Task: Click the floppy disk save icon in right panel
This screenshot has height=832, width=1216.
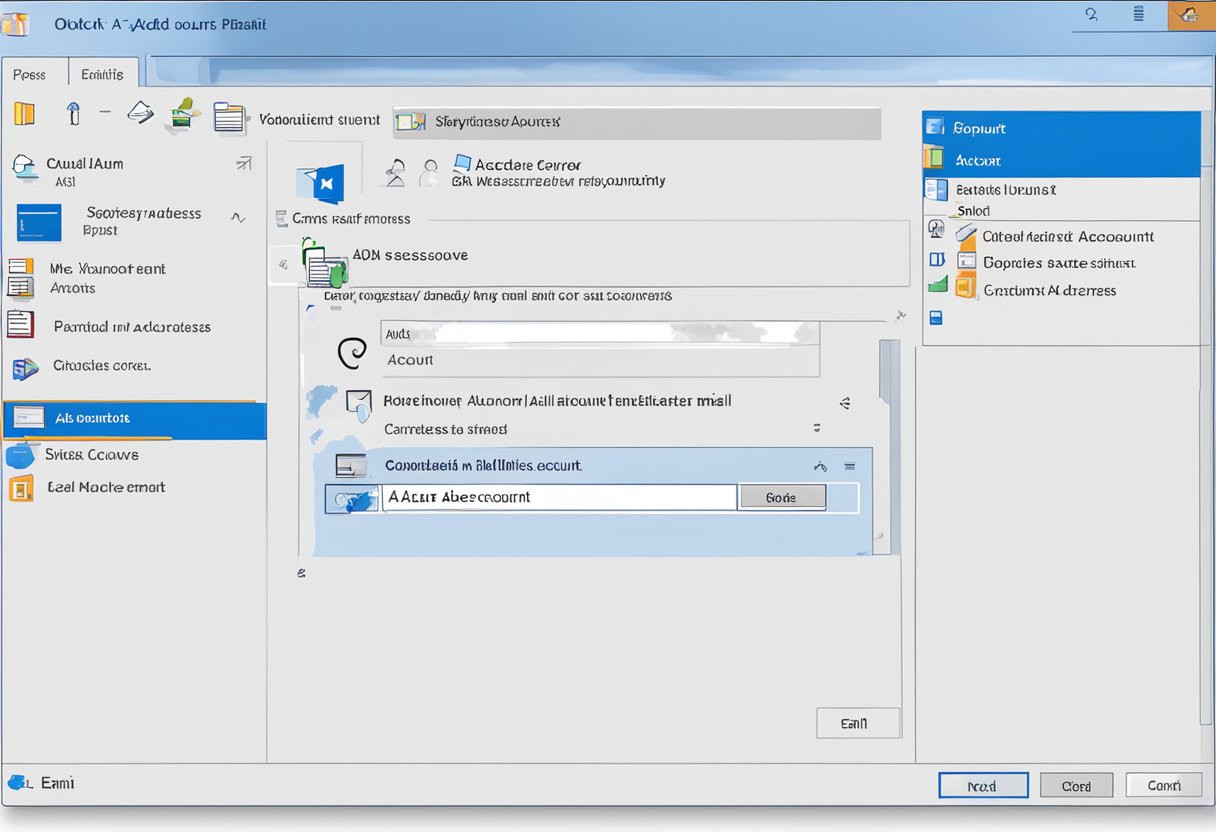Action: click(x=936, y=318)
